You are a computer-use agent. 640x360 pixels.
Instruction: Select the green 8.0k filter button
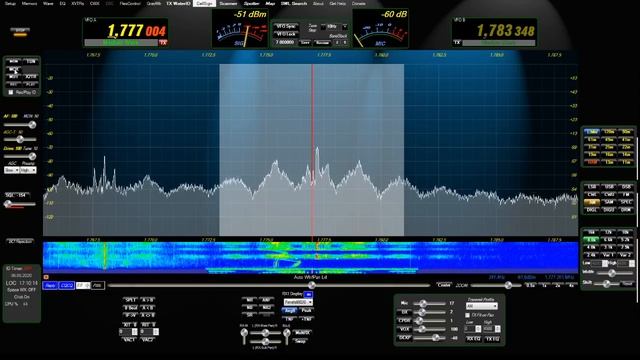click(x=591, y=240)
